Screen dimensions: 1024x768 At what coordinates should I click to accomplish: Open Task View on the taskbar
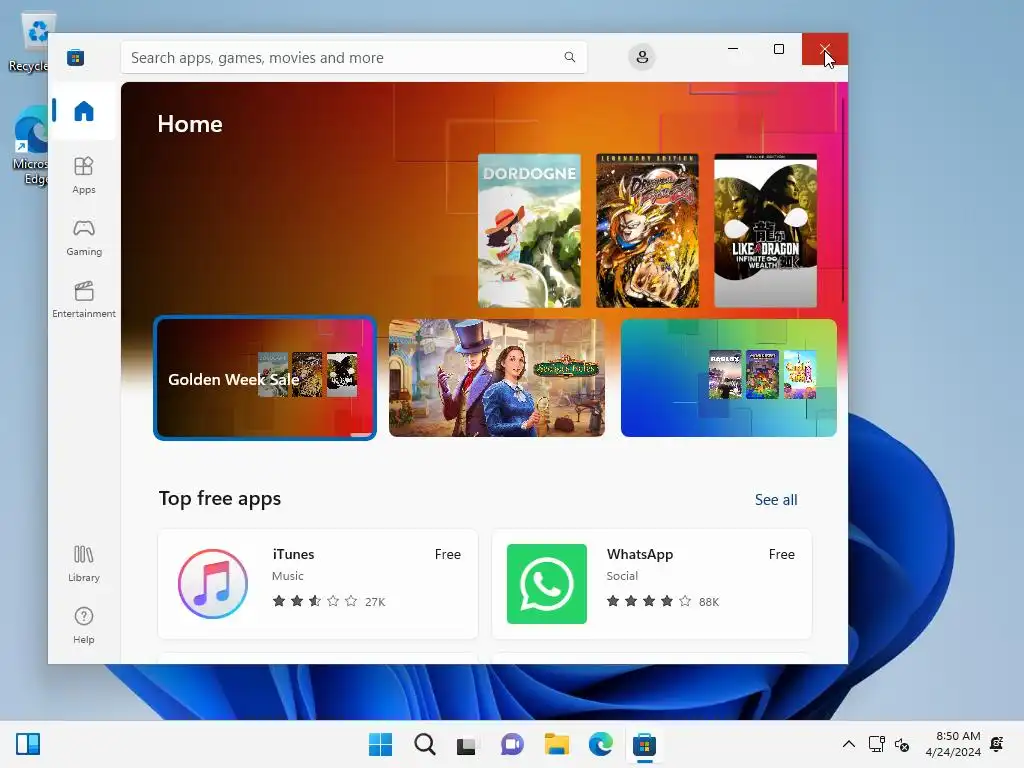[466, 744]
